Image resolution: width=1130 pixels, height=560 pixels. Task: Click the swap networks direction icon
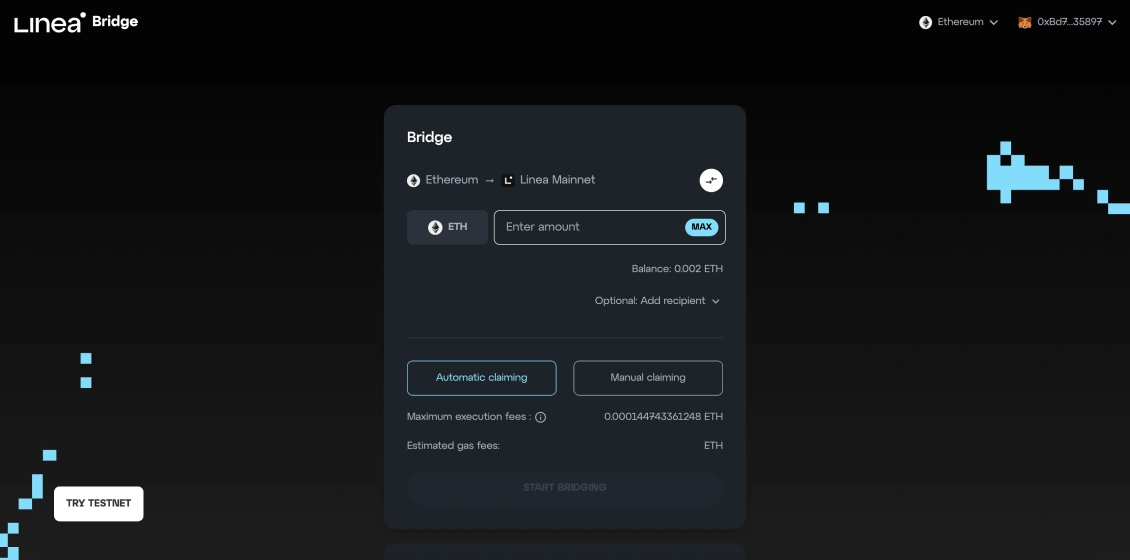pos(711,180)
